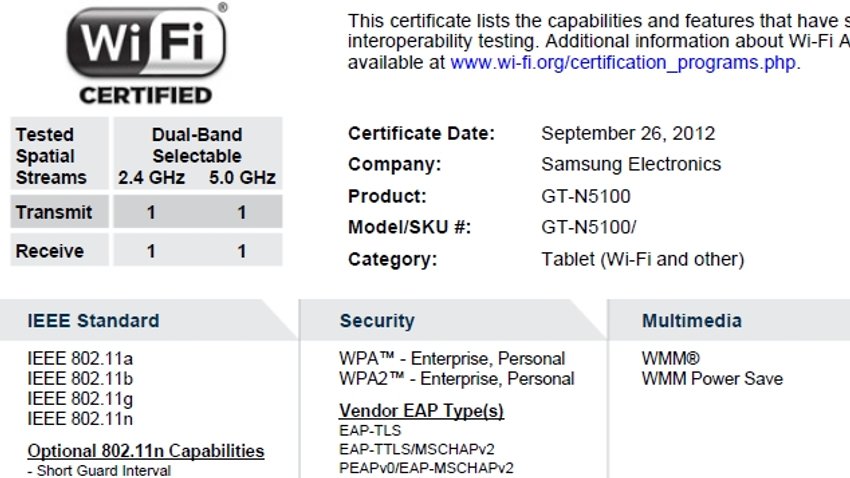Click the WMM Power Save entry
850x478 pixels.
712,379
